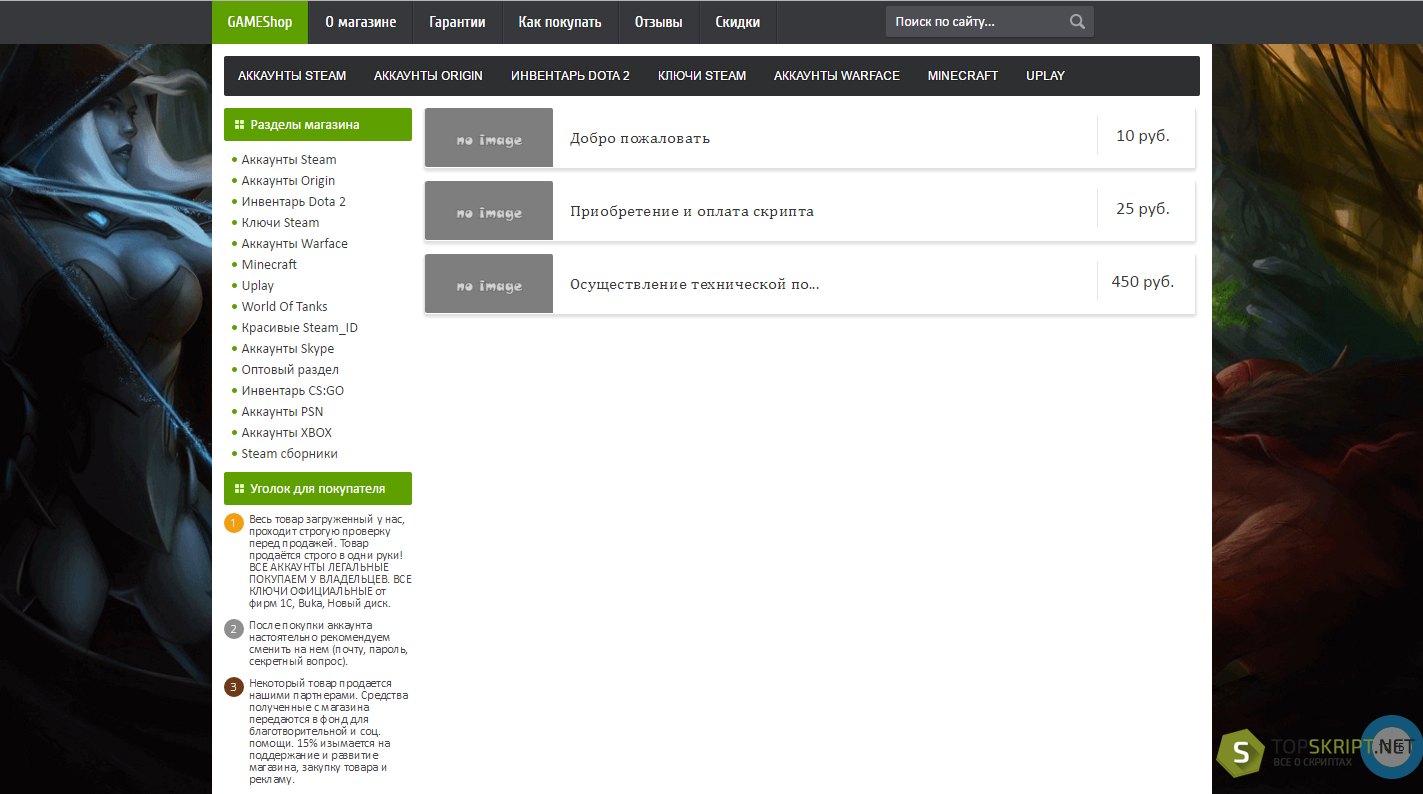View the Отзывы page
Screen dimensions: 1423x794
(658, 22)
